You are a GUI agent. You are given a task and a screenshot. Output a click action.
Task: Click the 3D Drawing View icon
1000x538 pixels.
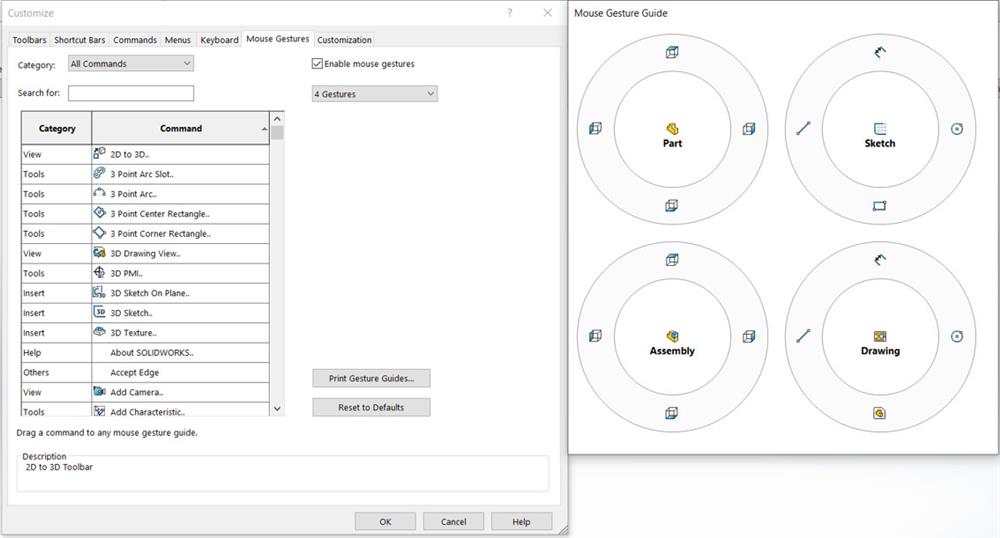(x=99, y=252)
